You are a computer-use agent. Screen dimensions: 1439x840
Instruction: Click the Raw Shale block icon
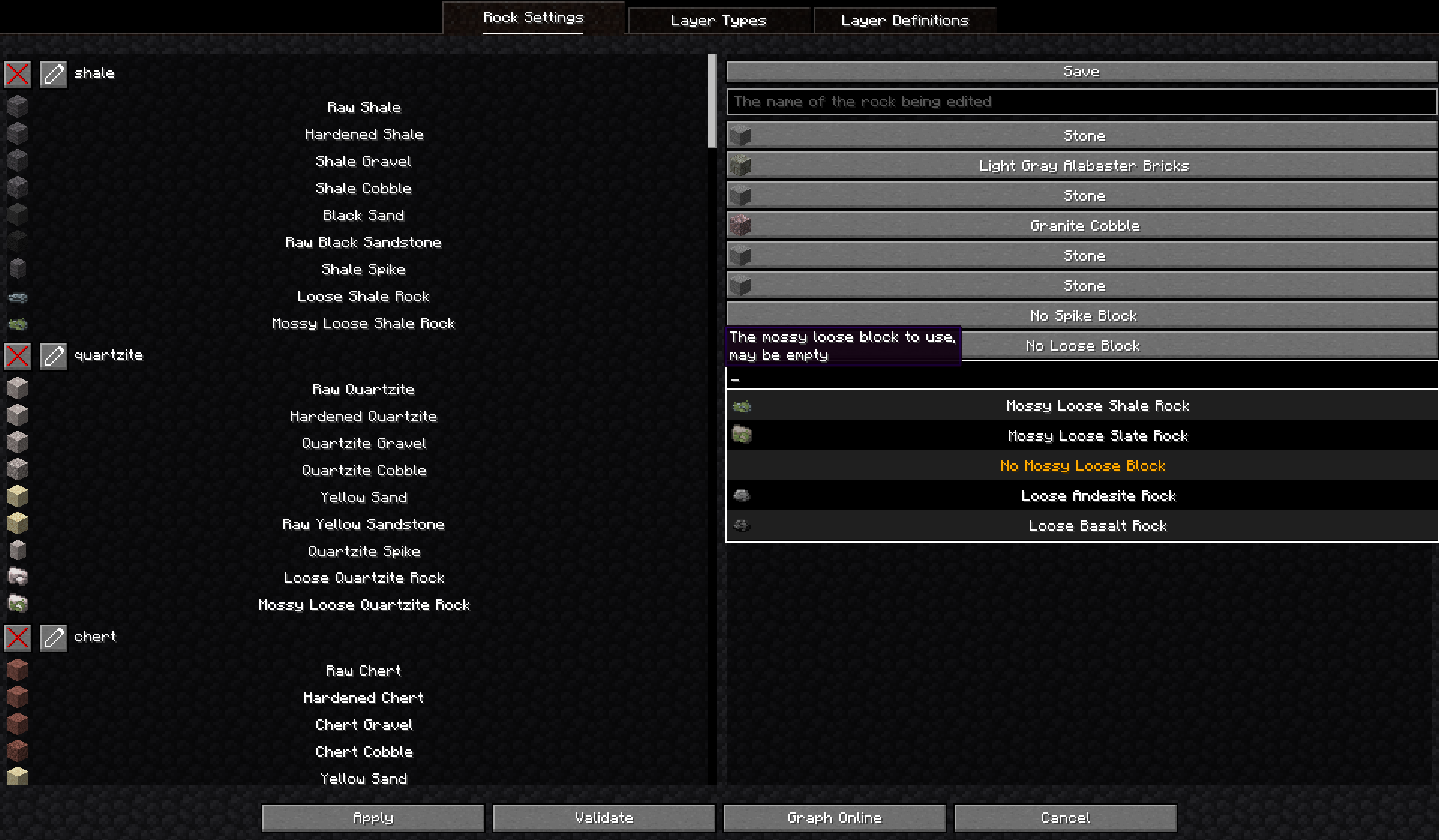point(18,106)
